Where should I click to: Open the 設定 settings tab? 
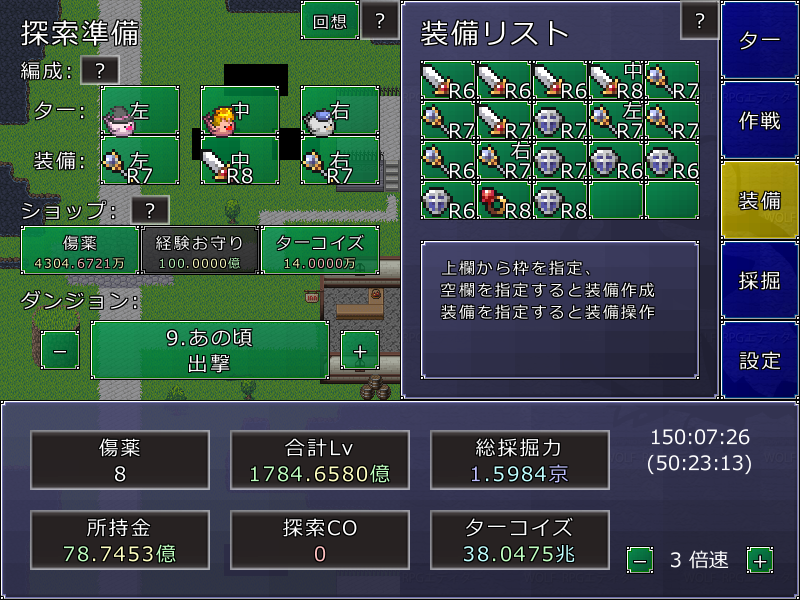pyautogui.click(x=760, y=360)
